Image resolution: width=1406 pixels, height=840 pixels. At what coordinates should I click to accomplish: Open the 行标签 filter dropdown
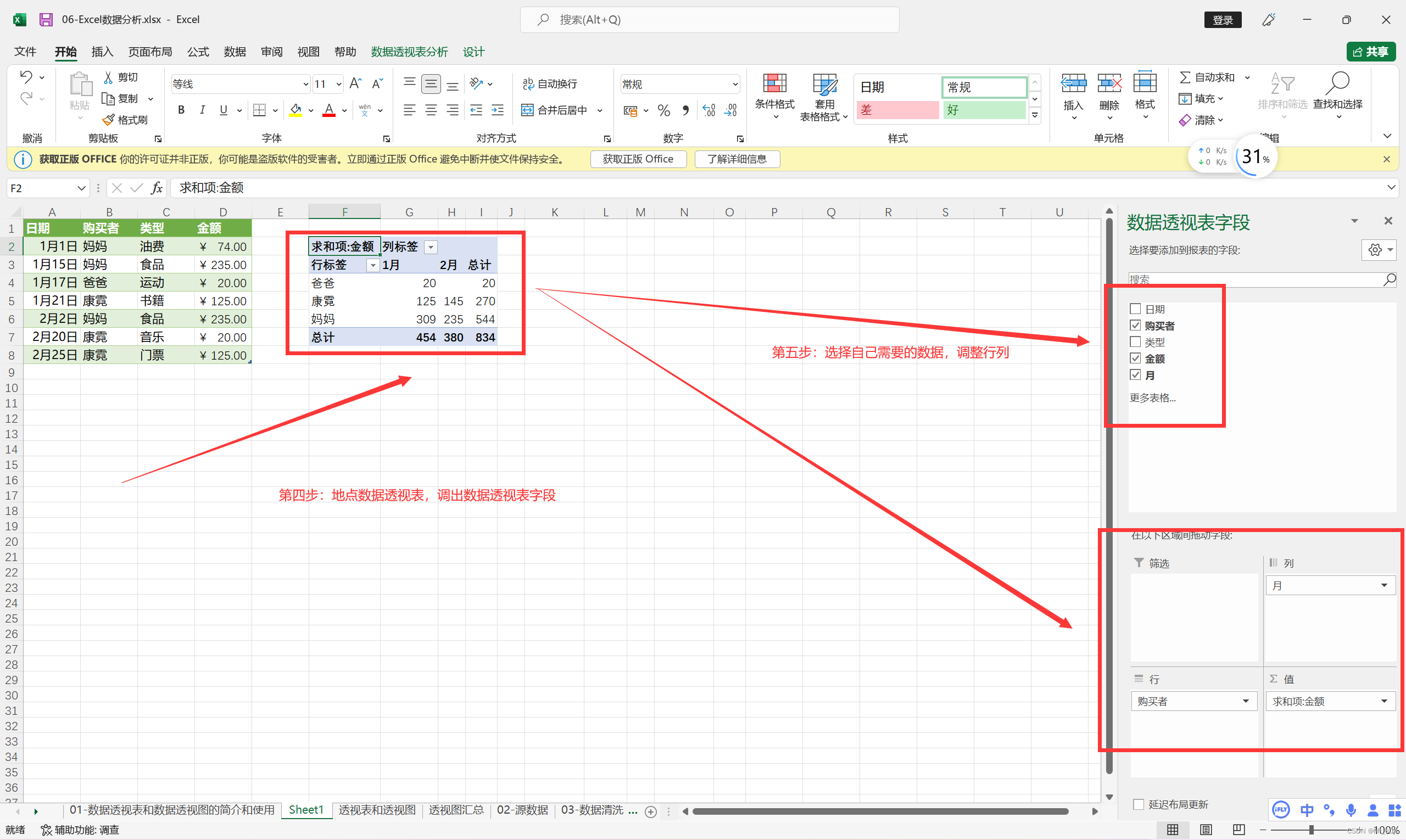(x=372, y=265)
